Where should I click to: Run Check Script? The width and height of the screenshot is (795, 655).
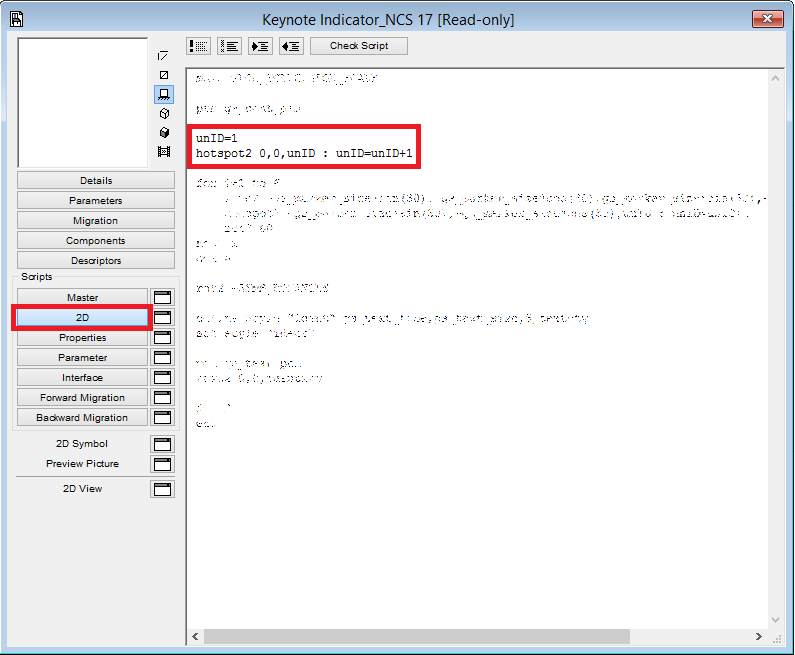pos(359,46)
